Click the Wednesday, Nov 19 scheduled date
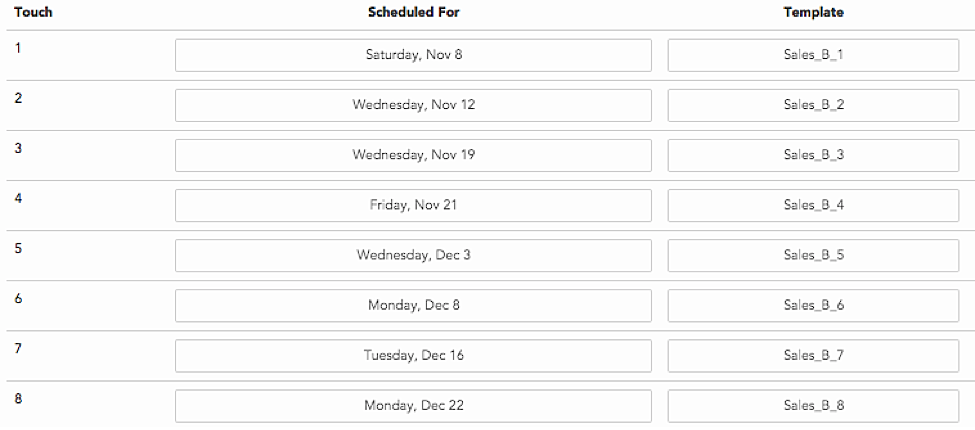The width and height of the screenshot is (975, 430). [414, 155]
